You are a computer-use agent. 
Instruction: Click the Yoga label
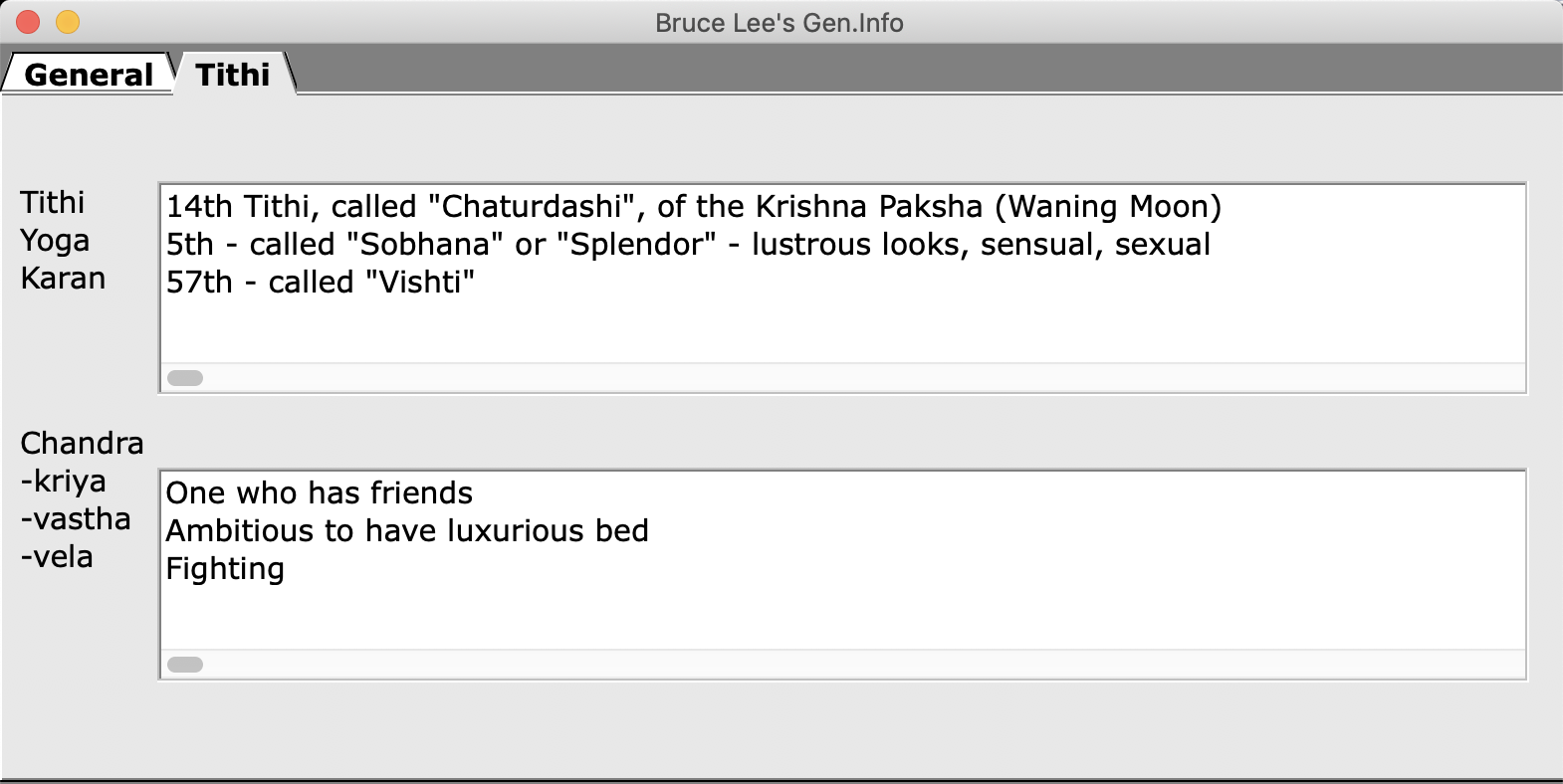coord(55,241)
